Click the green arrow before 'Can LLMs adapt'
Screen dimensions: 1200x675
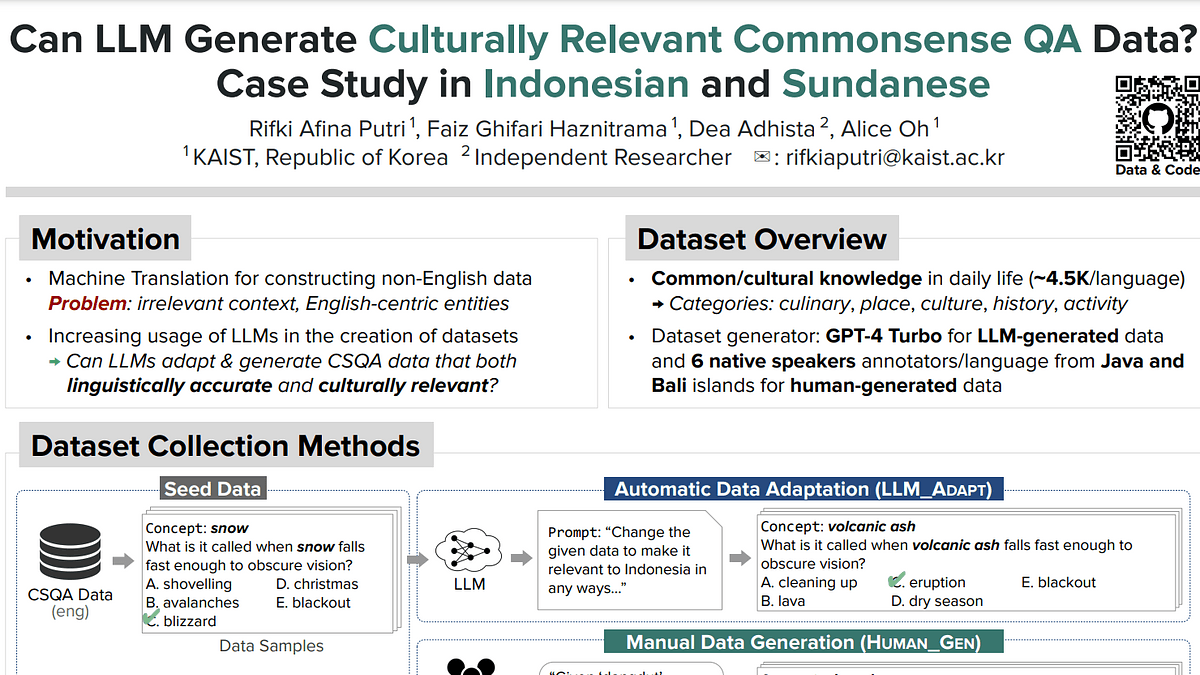[x=55, y=362]
